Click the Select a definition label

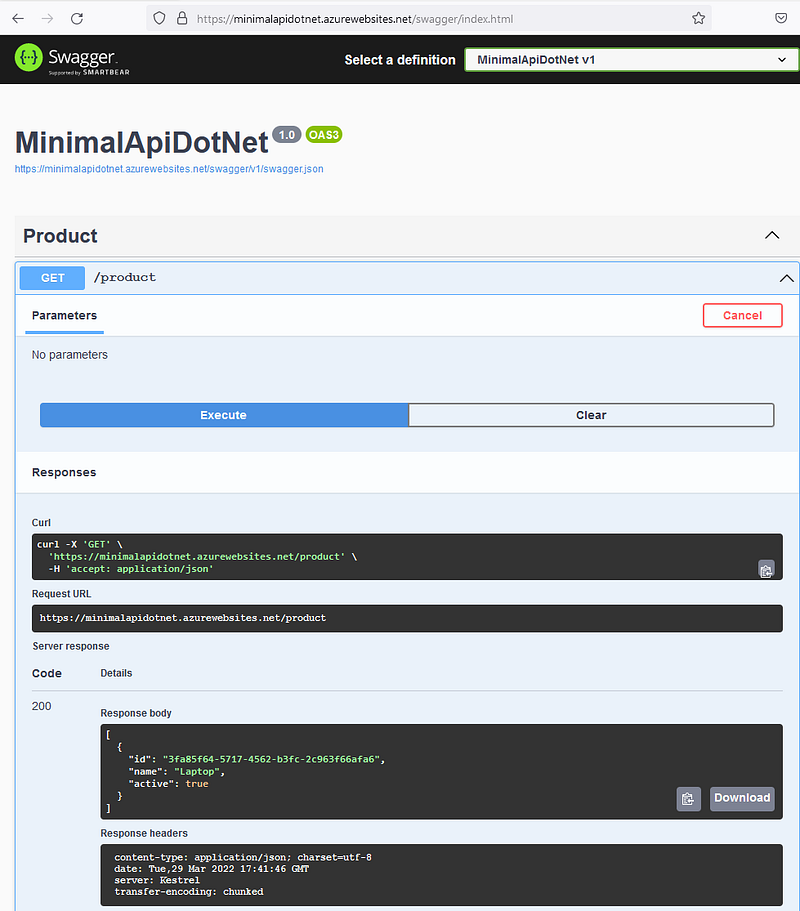[x=400, y=60]
